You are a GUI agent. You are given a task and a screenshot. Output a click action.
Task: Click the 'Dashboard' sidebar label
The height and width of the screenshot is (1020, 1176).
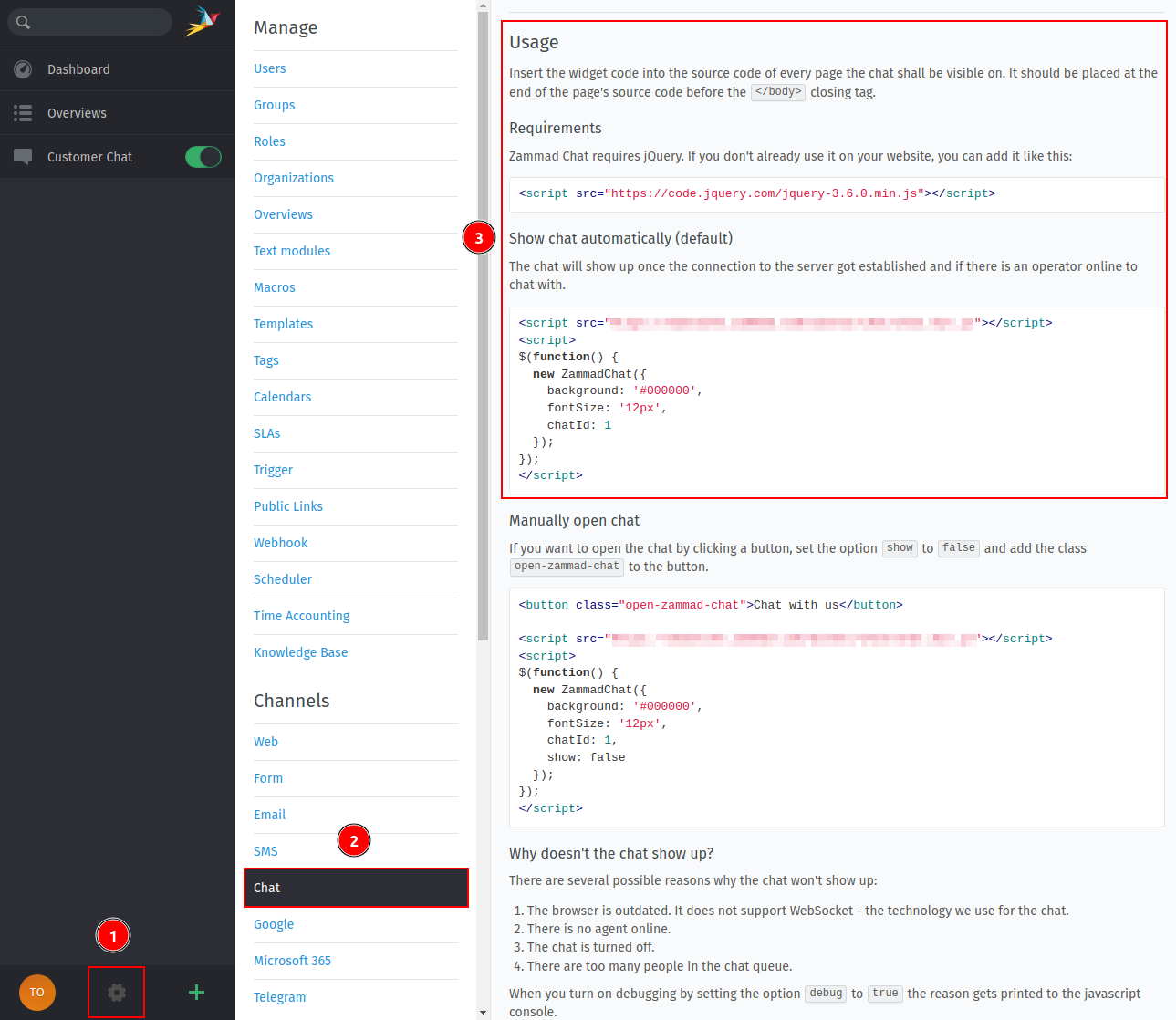point(78,69)
